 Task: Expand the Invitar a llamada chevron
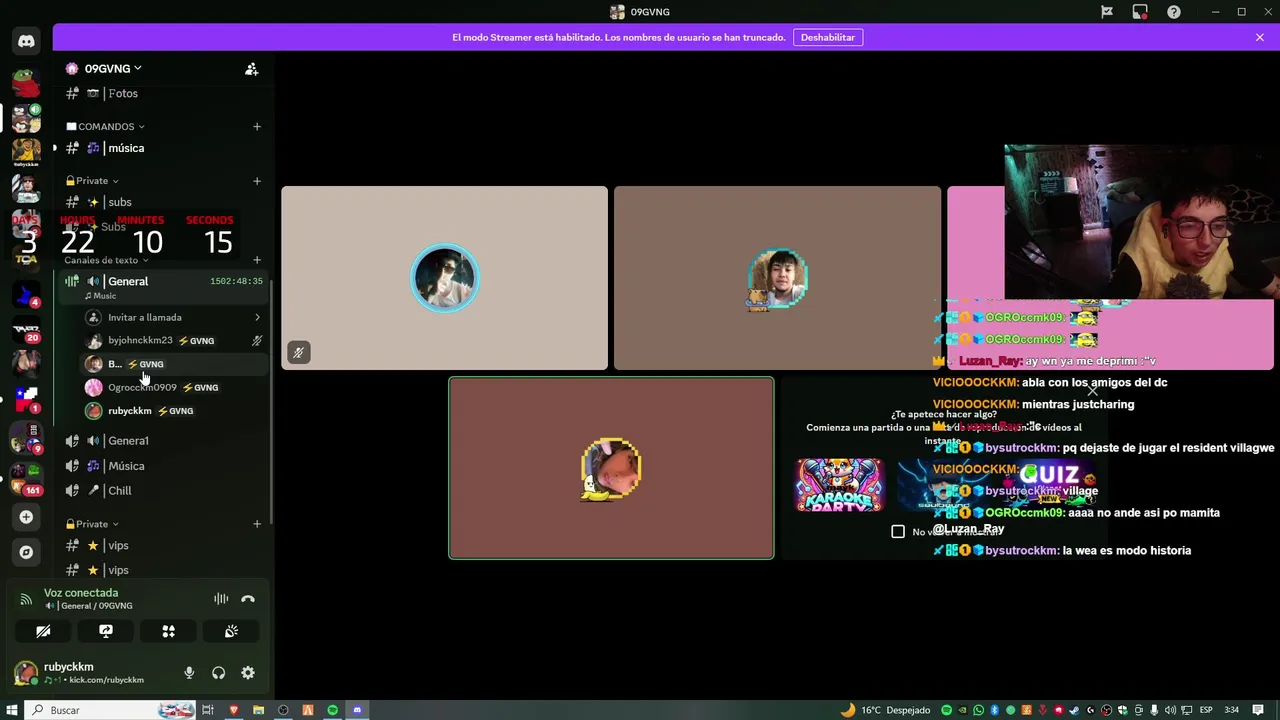coord(257,318)
